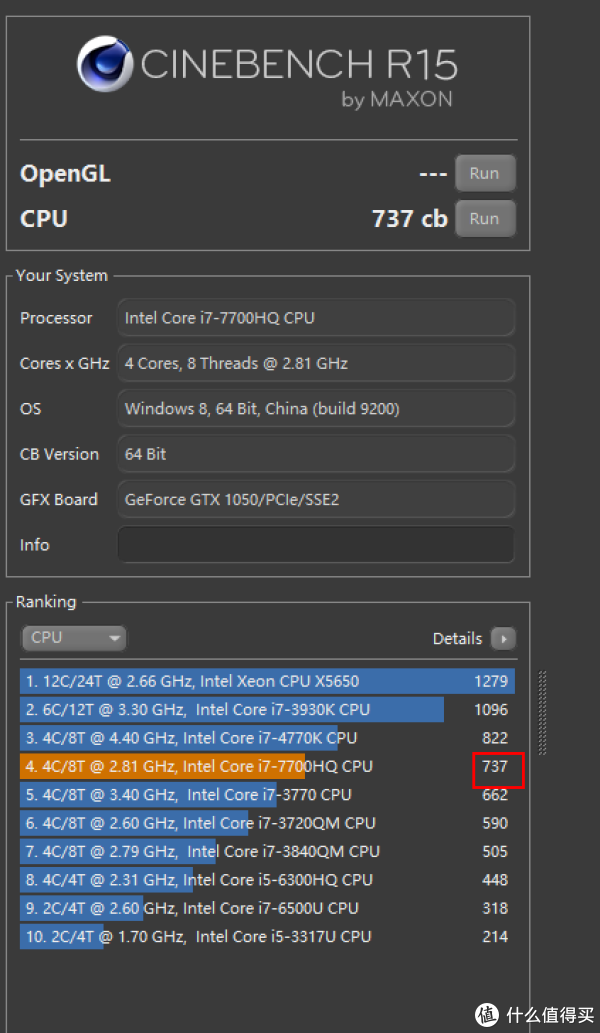Viewport: 600px width, 1033px height.
Task: Select ranking row Intel Core i7-4770K
Action: pyautogui.click(x=267, y=738)
